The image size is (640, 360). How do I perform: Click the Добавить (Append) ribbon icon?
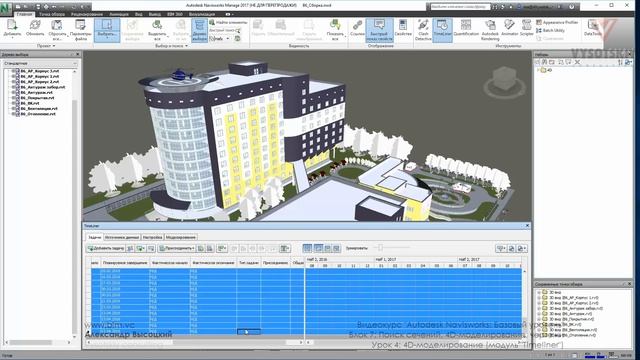[x=12, y=29]
